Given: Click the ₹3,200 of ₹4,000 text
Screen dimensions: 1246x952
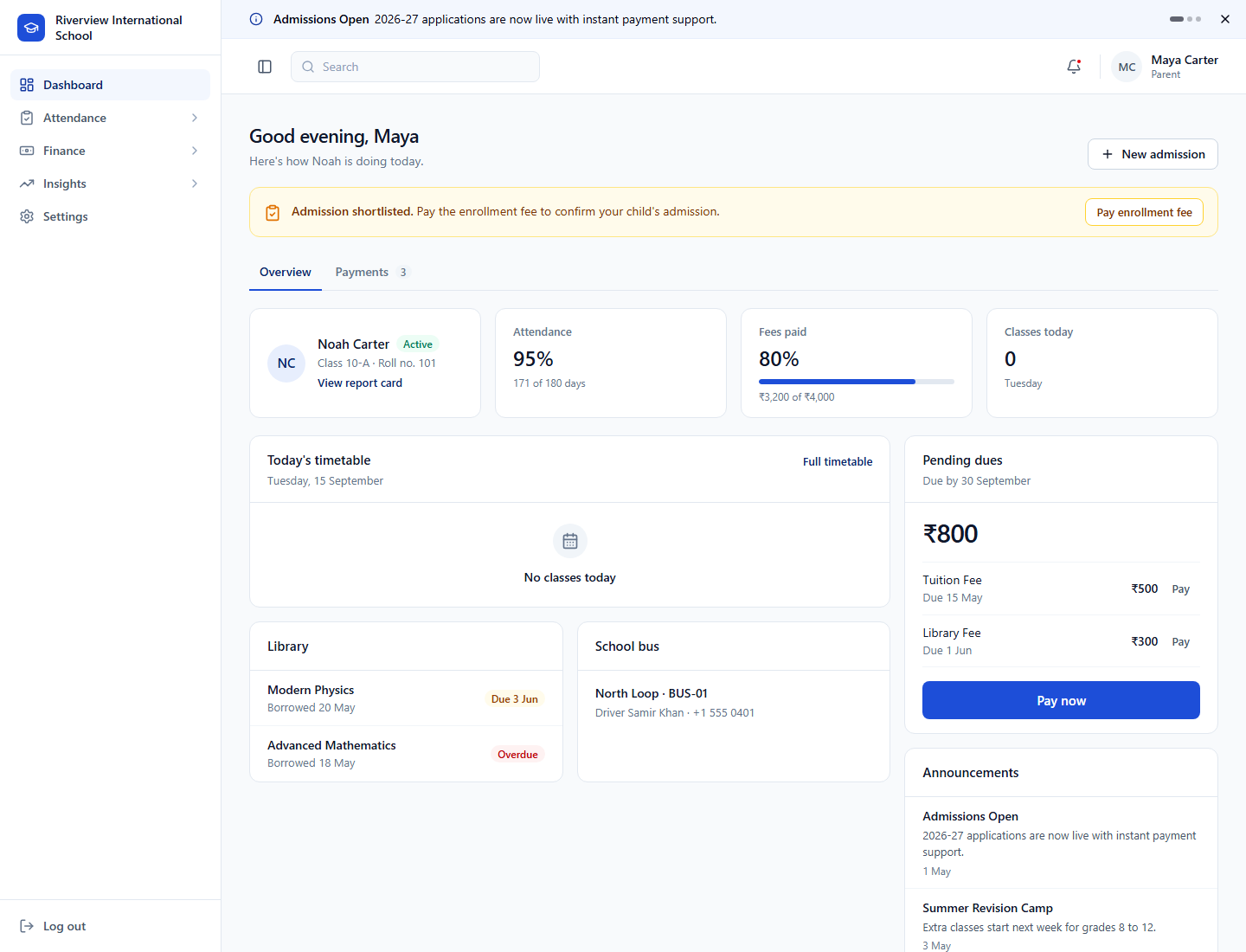Looking at the screenshot, I should click(796, 397).
